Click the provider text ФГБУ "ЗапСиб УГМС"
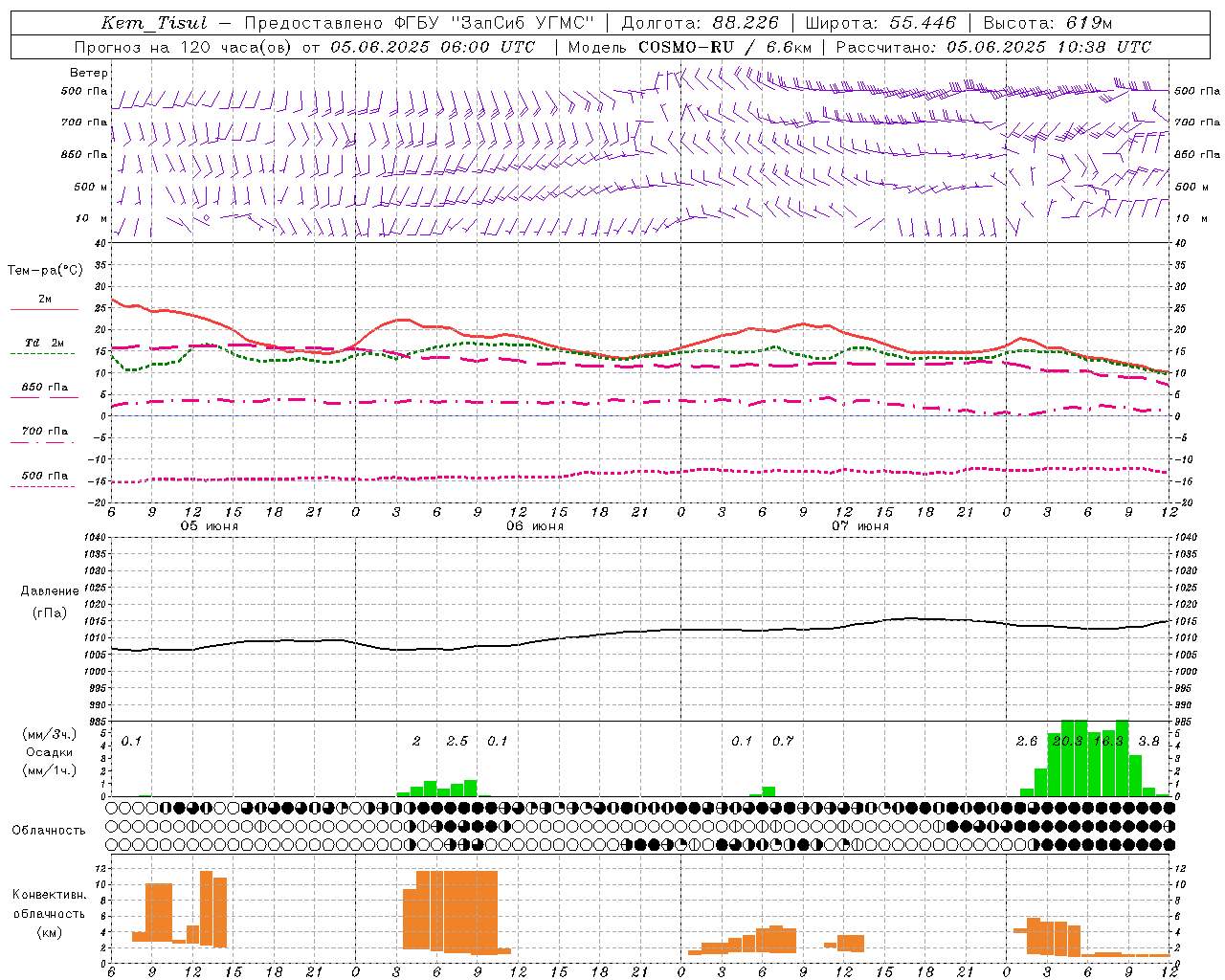The image size is (1225, 980). pyautogui.click(x=493, y=23)
